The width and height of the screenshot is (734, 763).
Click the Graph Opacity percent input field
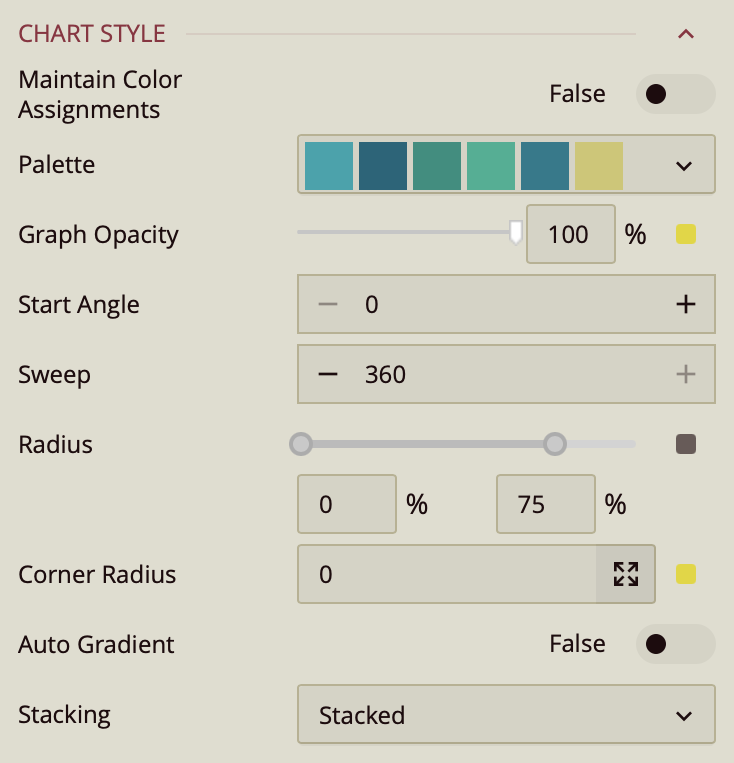pyautogui.click(x=570, y=235)
